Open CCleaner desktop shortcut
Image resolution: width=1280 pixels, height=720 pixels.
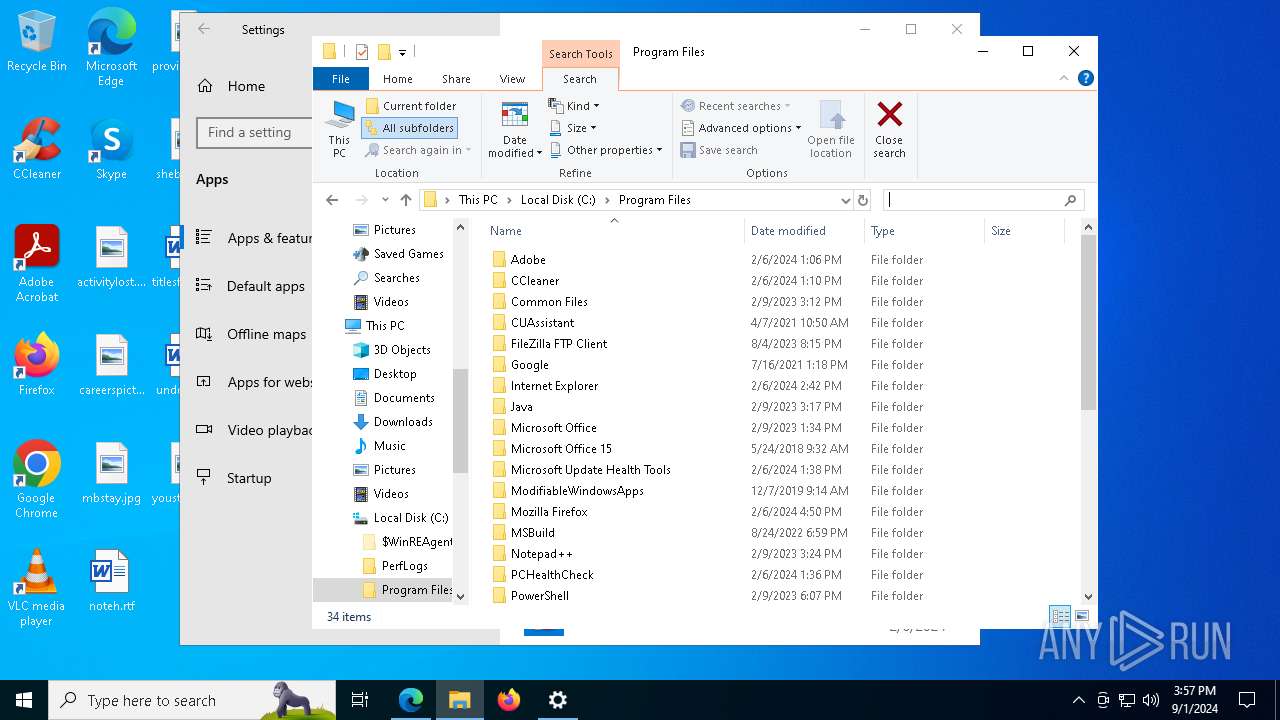[37, 148]
